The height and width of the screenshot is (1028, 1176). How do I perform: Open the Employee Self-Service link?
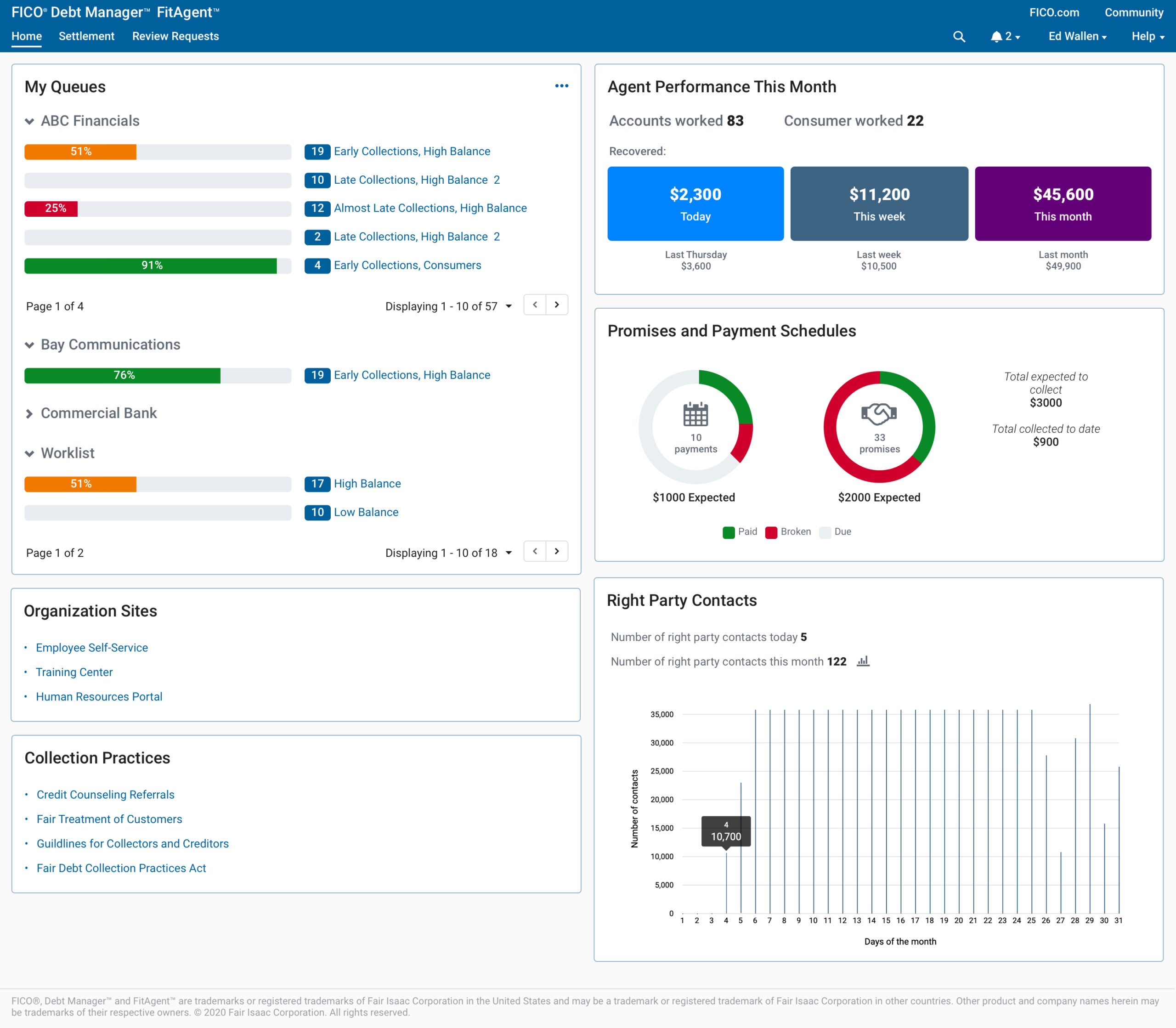click(92, 648)
